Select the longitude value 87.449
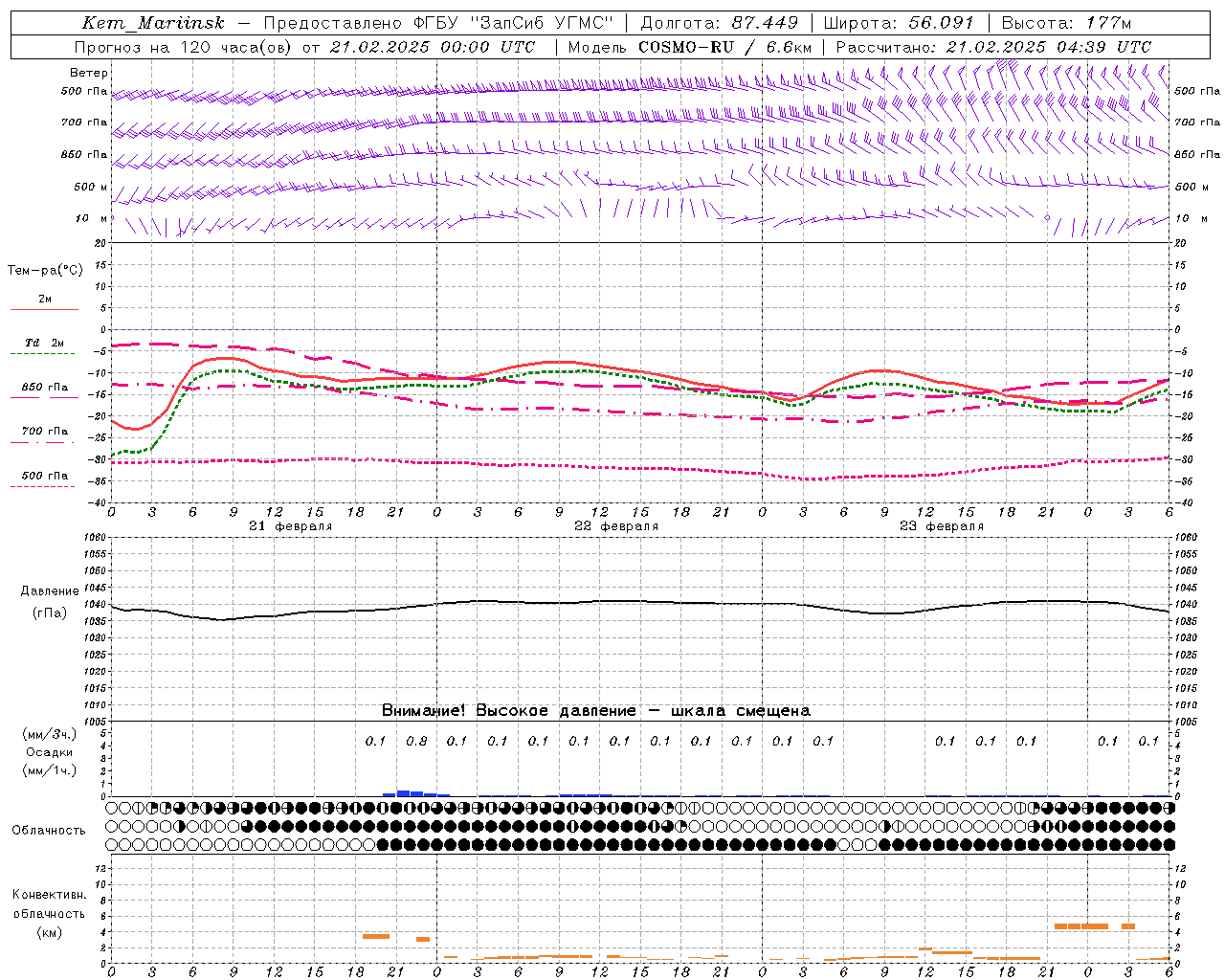1225x980 pixels. [x=765, y=23]
